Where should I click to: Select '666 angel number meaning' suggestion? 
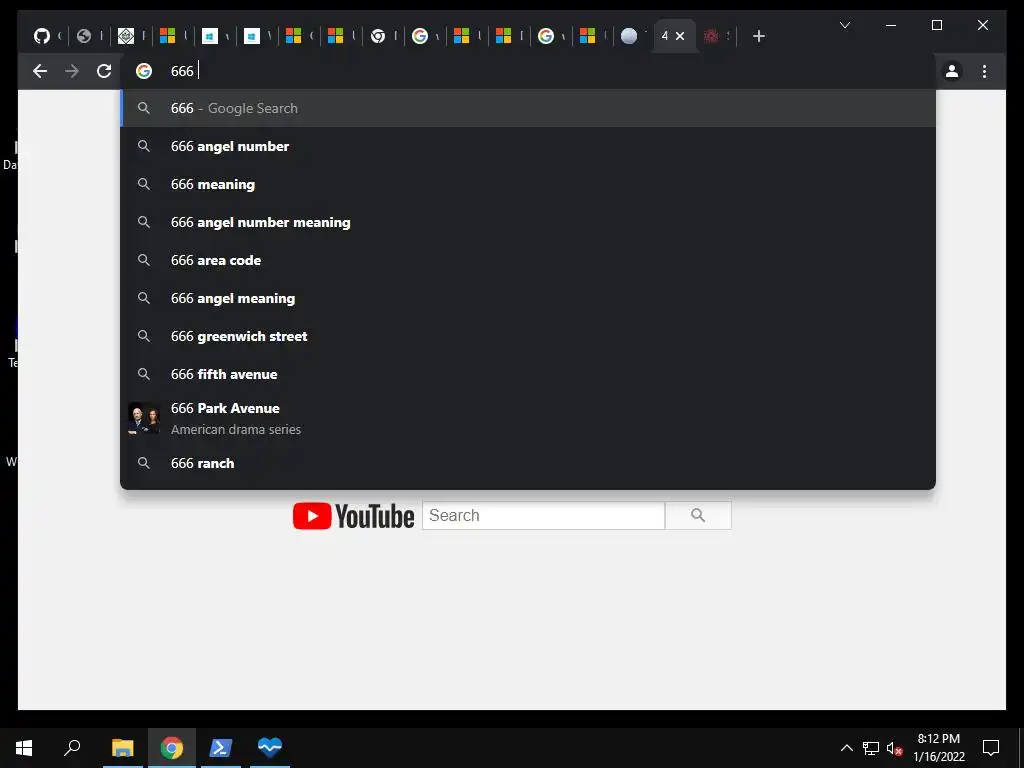click(528, 222)
